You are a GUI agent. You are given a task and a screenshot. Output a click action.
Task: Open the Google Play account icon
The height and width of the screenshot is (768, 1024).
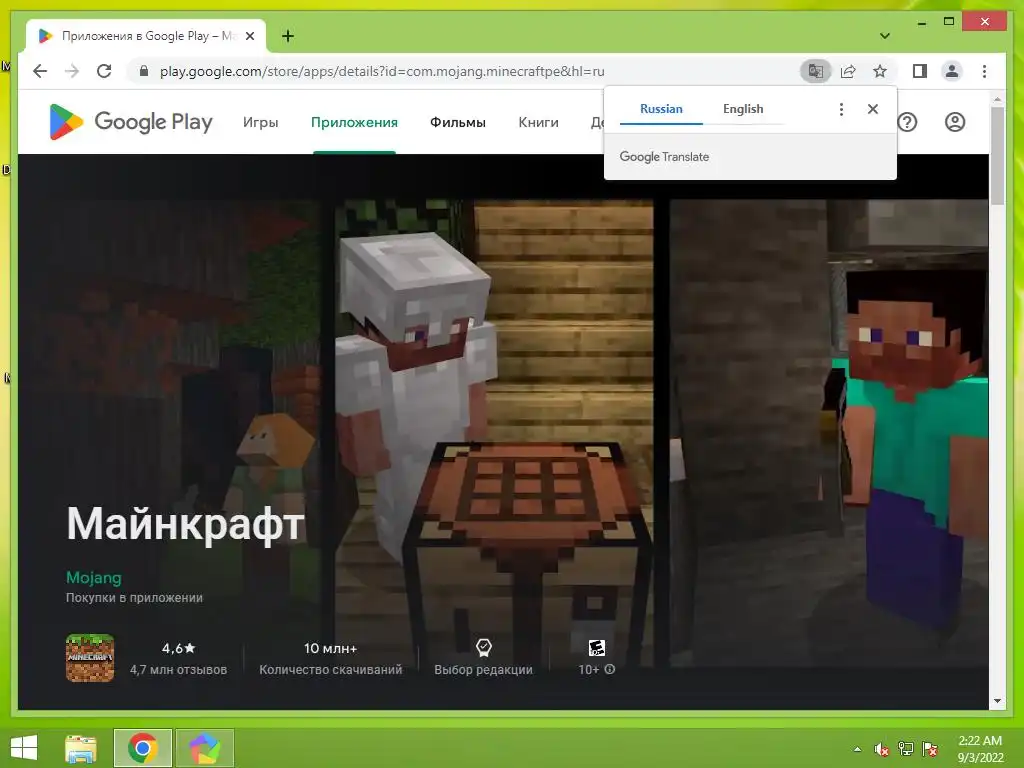click(x=955, y=122)
